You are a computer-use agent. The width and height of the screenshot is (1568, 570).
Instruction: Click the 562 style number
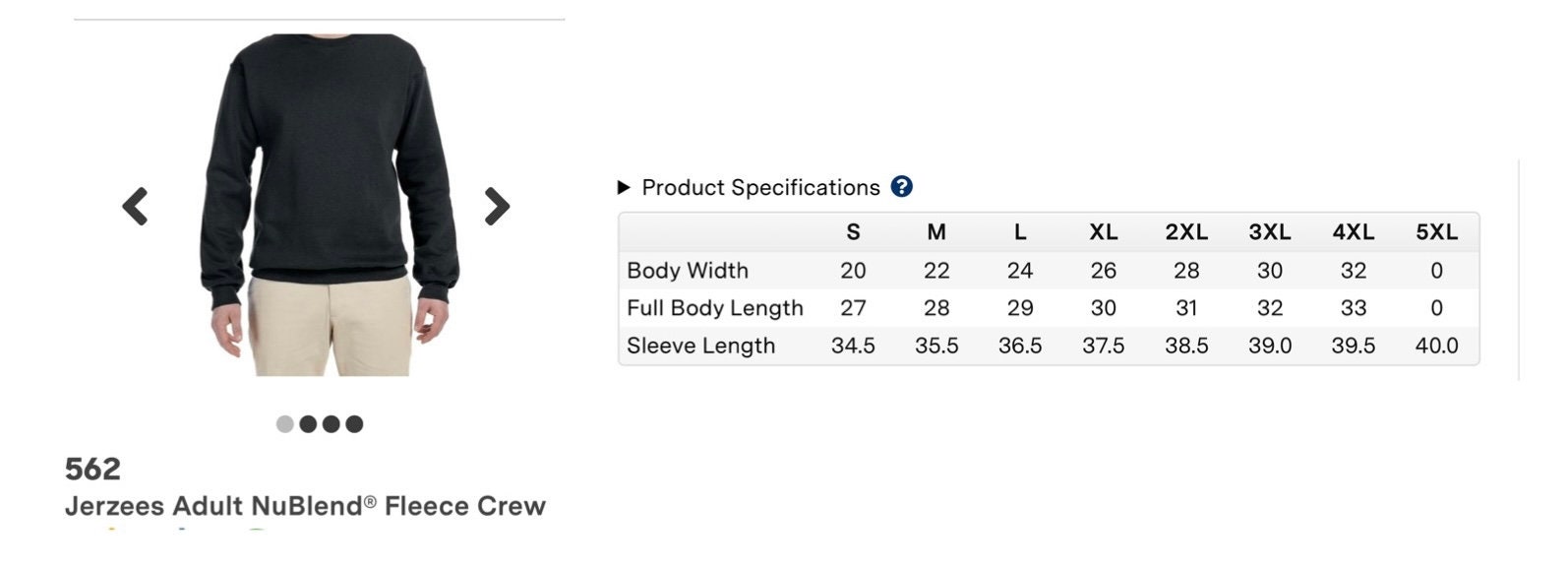pyautogui.click(x=92, y=469)
